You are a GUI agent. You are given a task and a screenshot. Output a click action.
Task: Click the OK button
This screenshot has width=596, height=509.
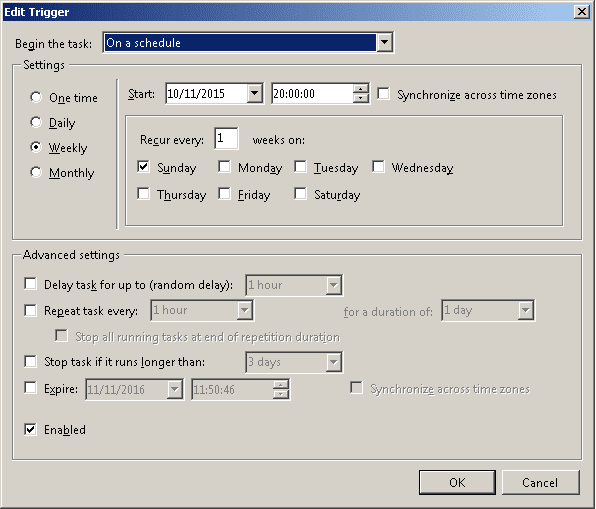click(x=457, y=482)
